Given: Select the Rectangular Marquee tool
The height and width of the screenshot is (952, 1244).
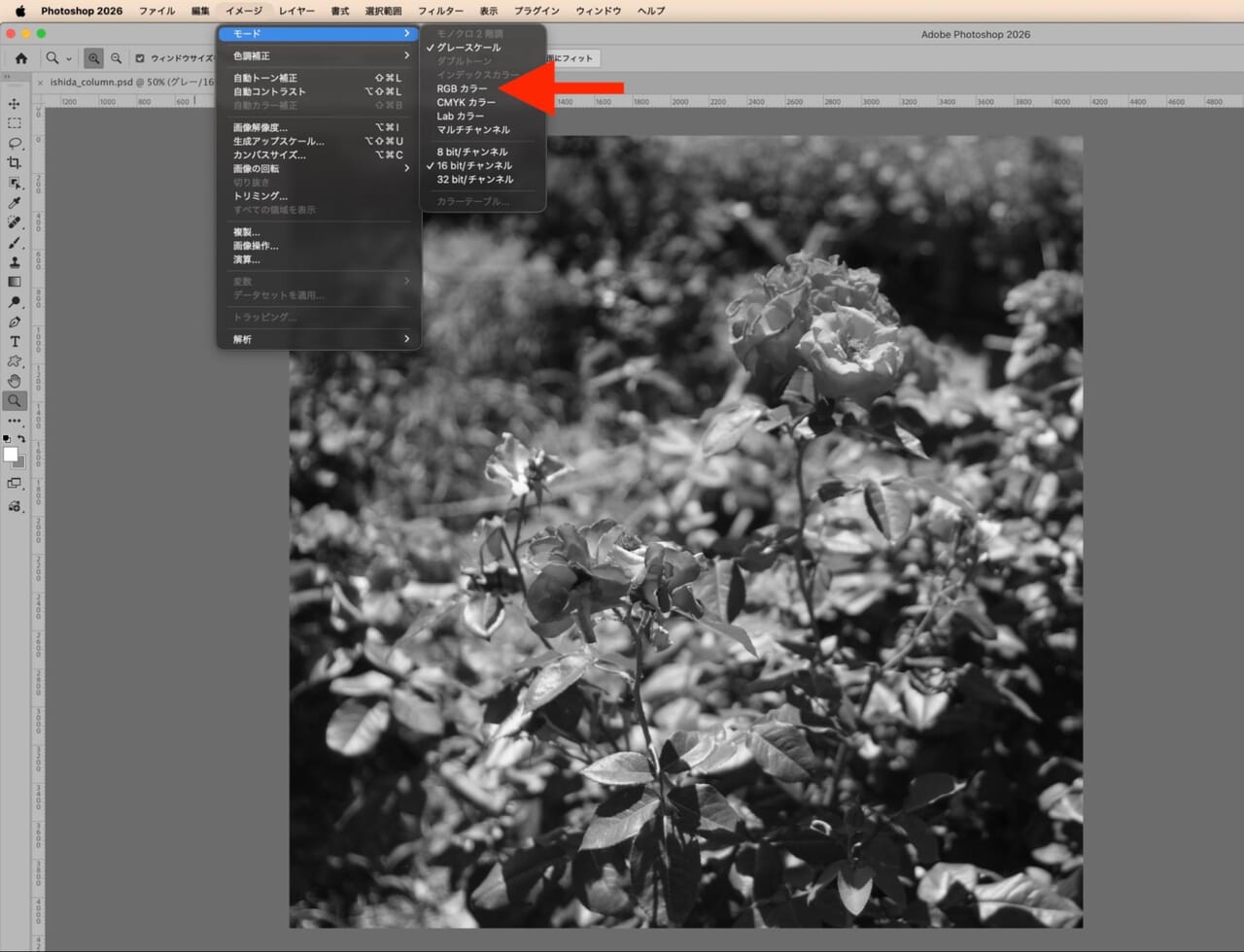Looking at the screenshot, I should click(14, 123).
